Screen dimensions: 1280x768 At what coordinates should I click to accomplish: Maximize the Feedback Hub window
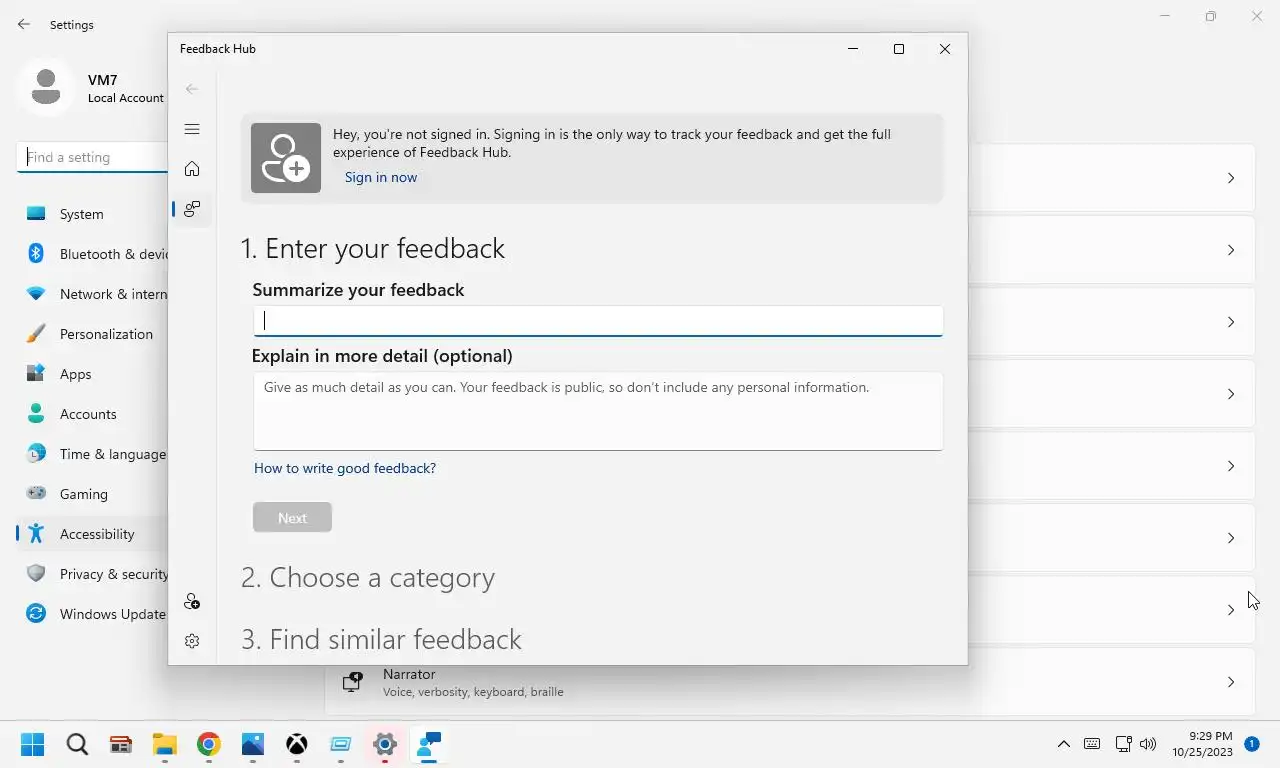click(x=899, y=49)
